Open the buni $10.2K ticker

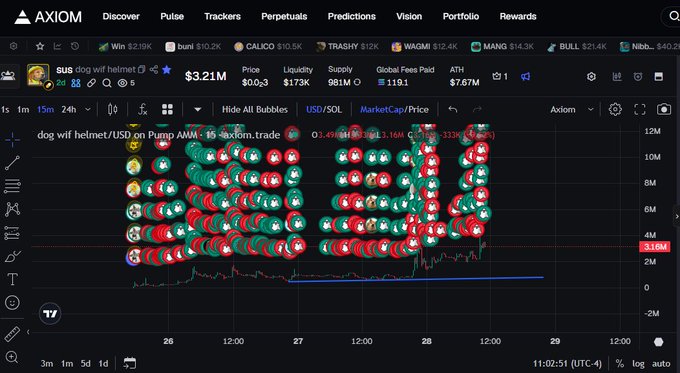click(x=193, y=46)
